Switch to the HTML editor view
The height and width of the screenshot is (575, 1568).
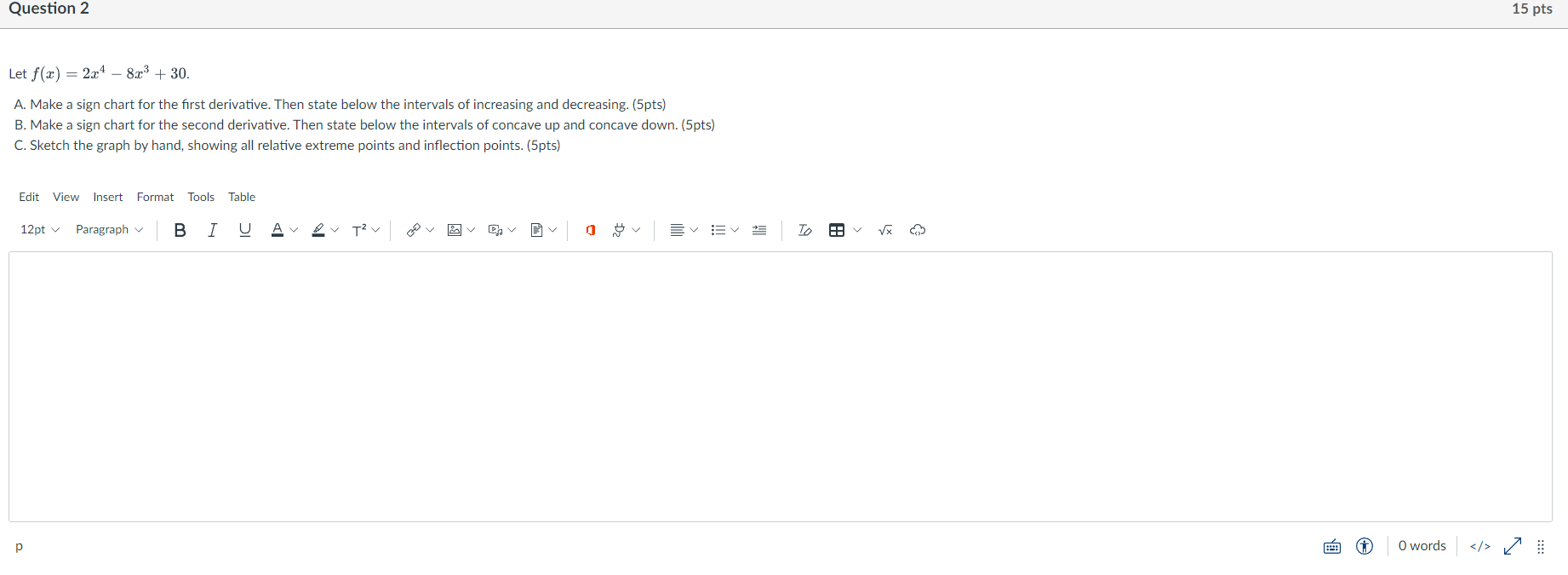click(1479, 546)
